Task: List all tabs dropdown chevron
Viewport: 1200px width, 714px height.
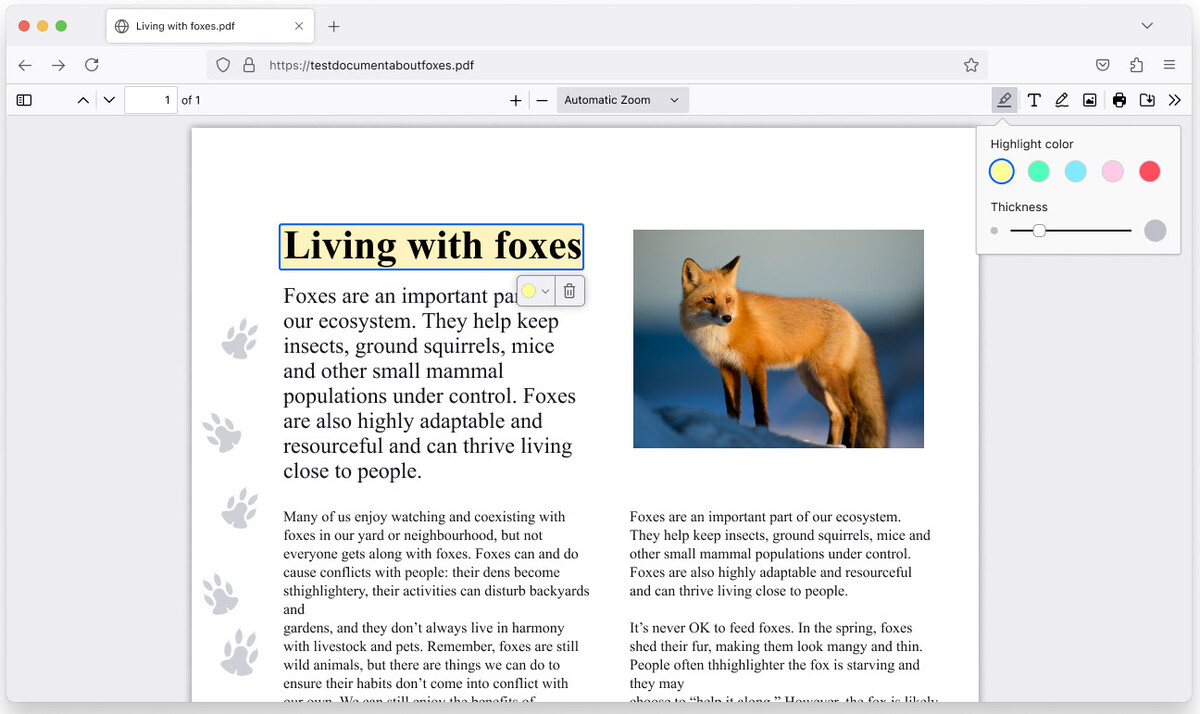Action: click(x=1147, y=26)
